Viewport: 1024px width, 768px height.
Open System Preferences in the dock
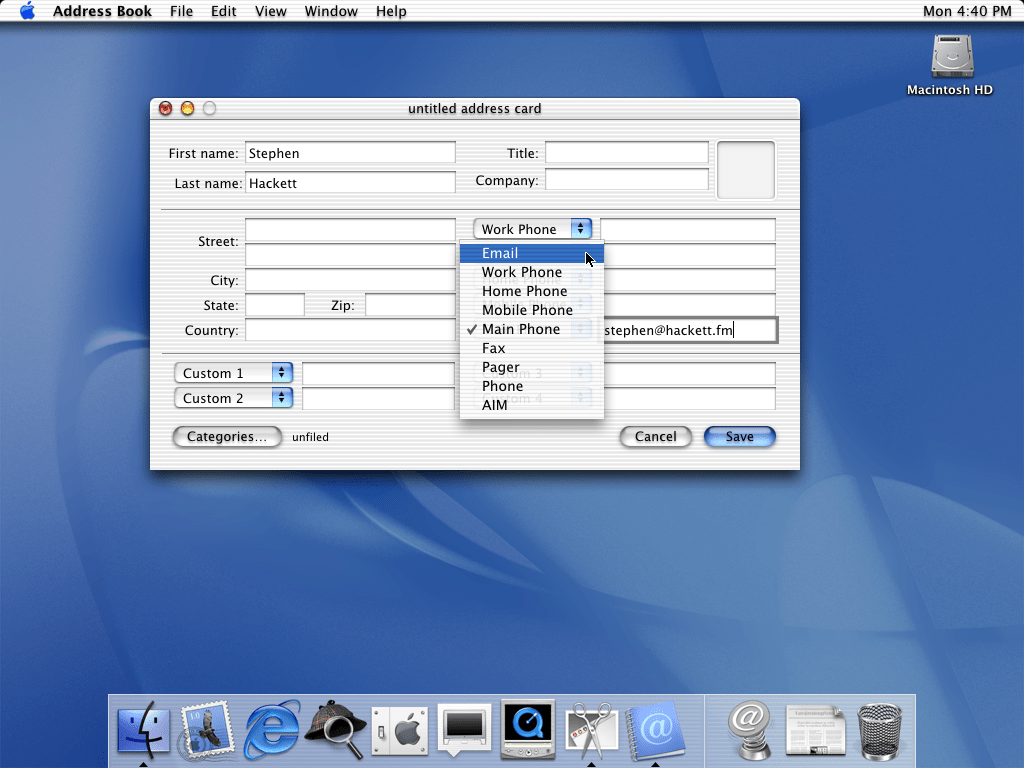point(400,731)
